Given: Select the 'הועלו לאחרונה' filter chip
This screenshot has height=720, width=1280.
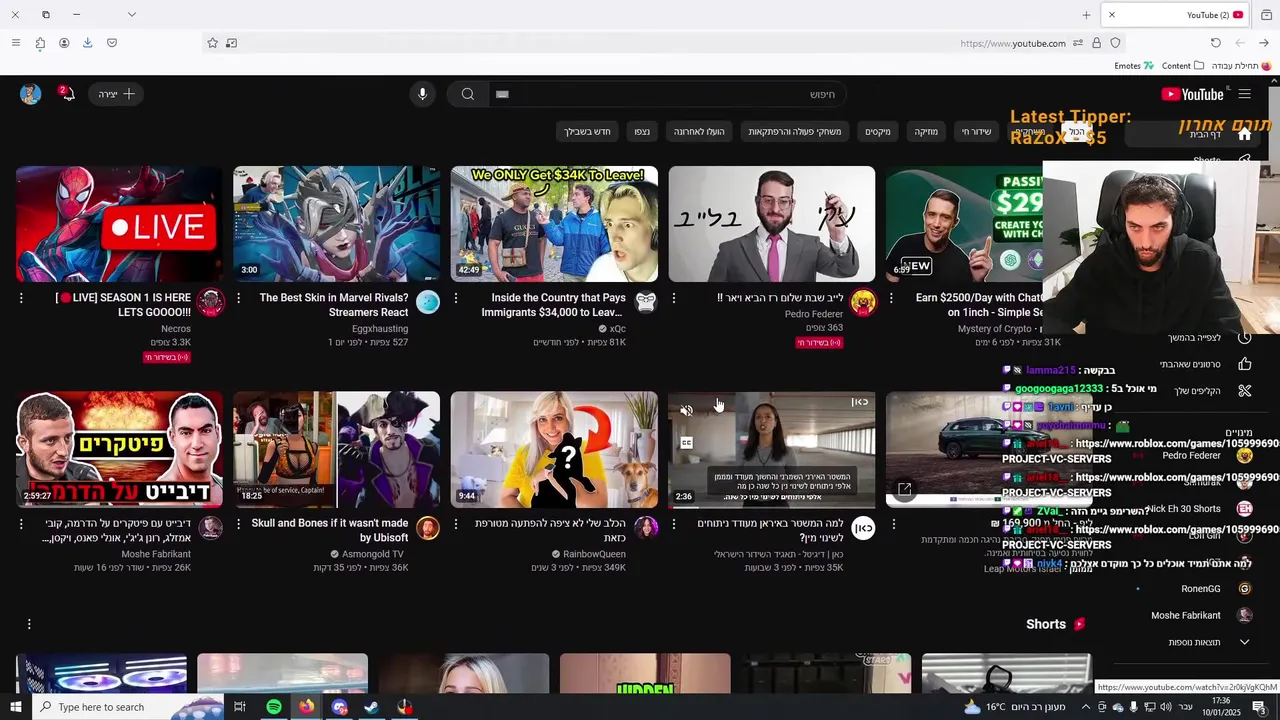Looking at the screenshot, I should [699, 132].
